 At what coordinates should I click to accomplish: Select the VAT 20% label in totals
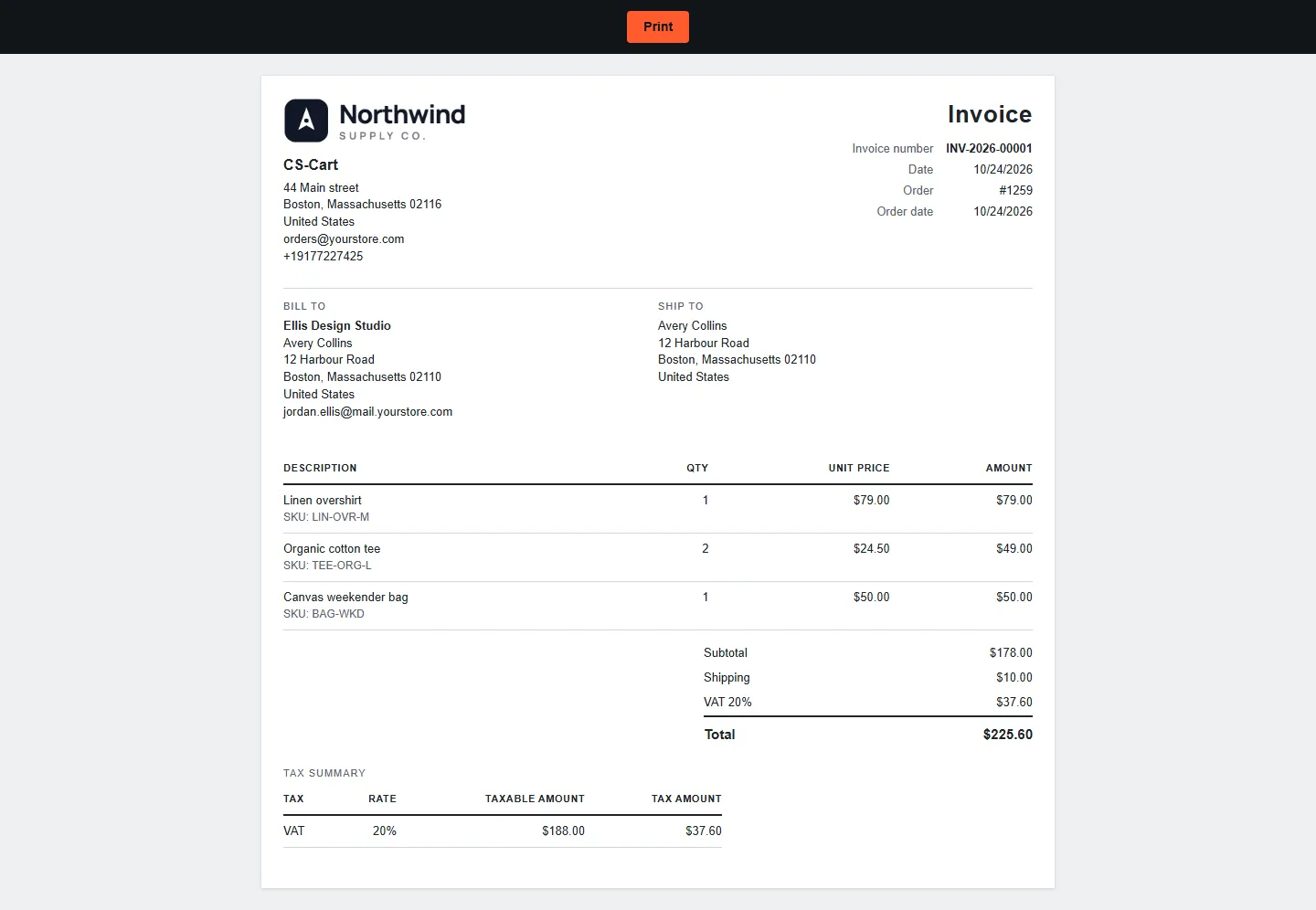point(727,702)
